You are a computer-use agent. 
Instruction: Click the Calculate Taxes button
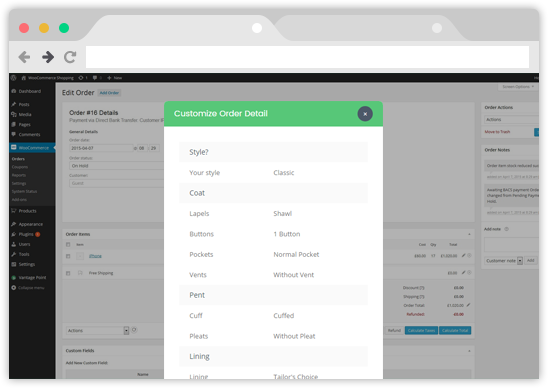coord(421,331)
